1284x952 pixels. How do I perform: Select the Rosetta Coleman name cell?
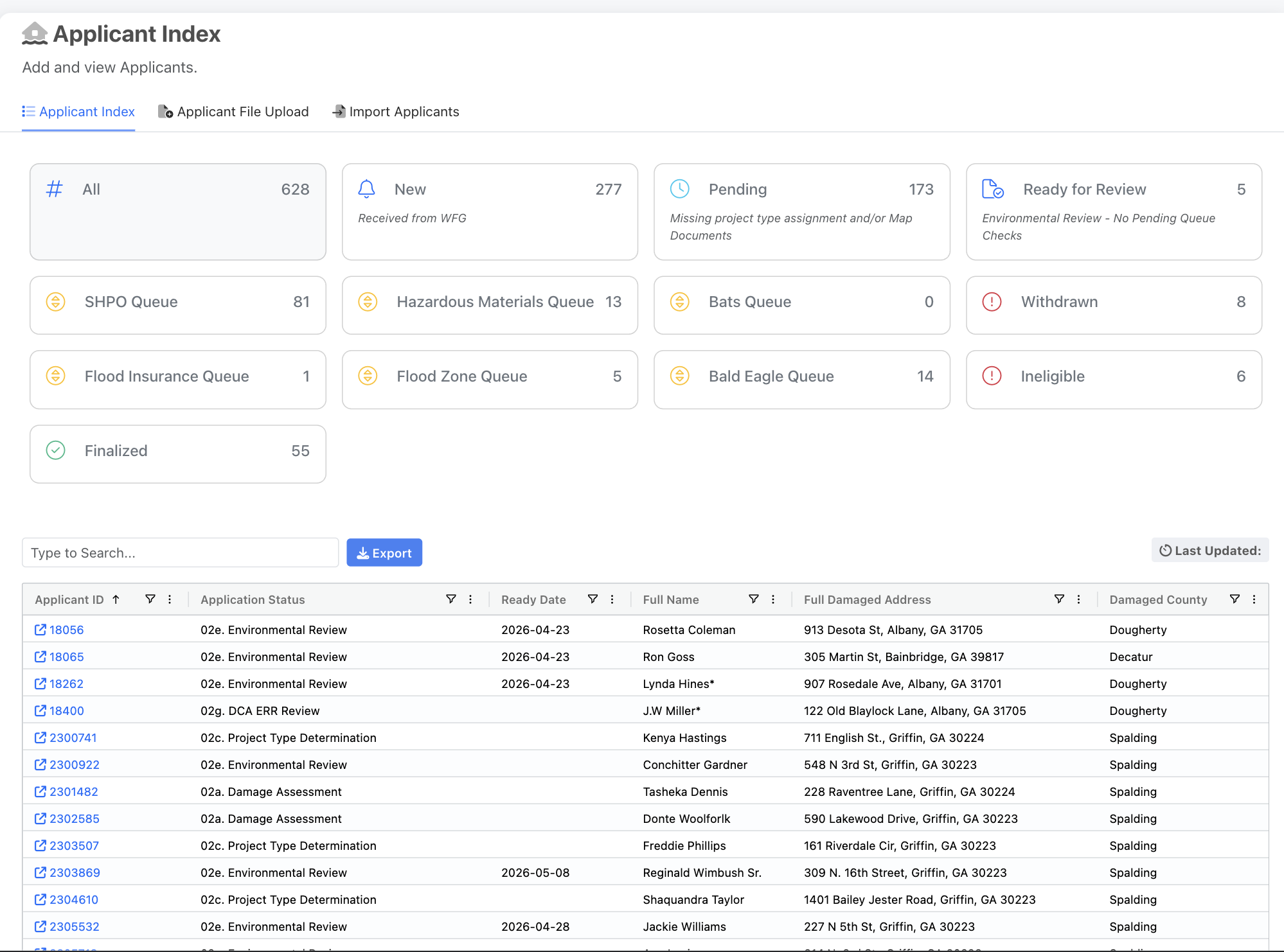click(689, 630)
